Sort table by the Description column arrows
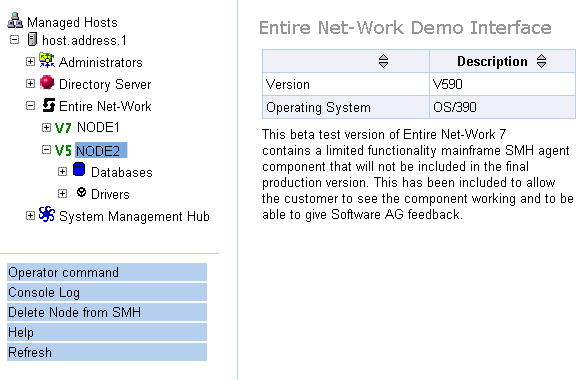The width and height of the screenshot is (587, 380). (x=541, y=61)
